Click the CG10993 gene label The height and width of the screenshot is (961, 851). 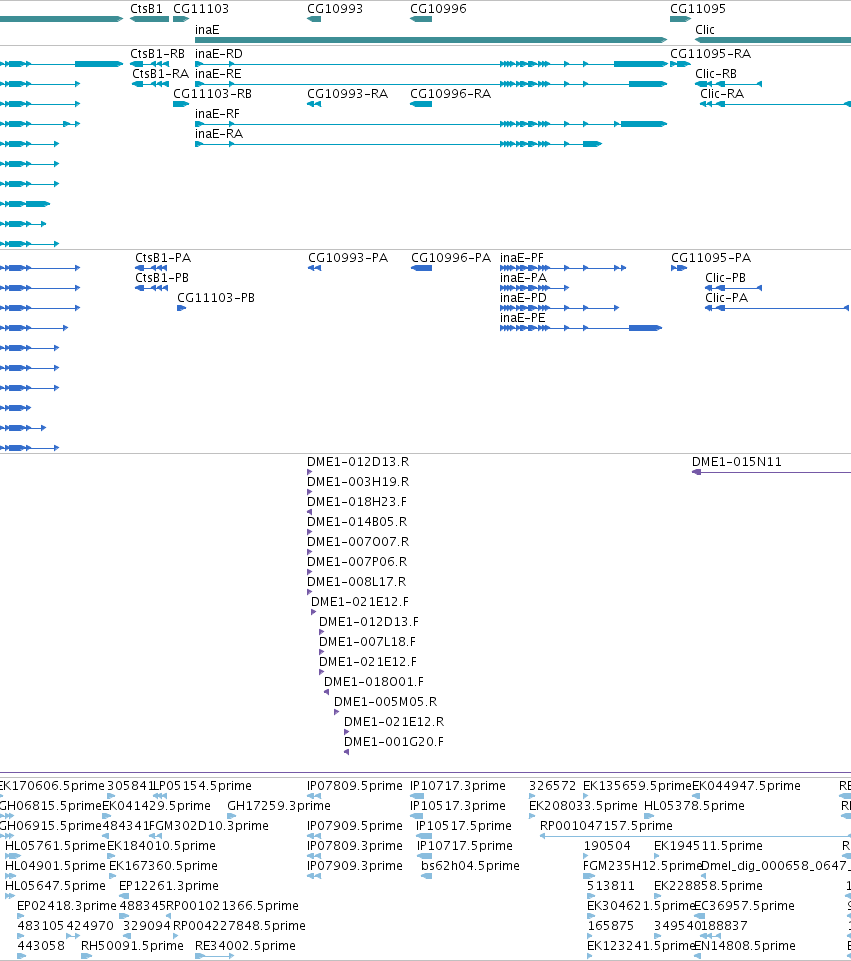(335, 9)
